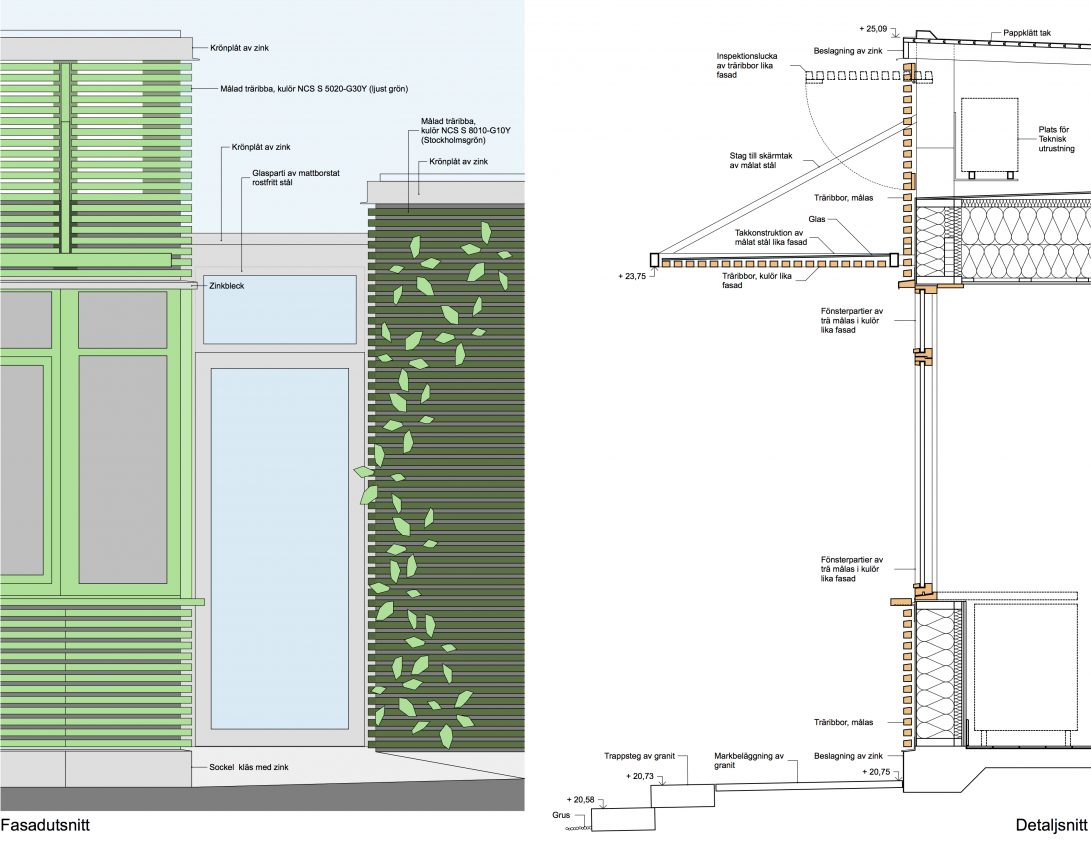
Task: Select the '+ 25,09' roof height mark
Action: click(x=873, y=29)
